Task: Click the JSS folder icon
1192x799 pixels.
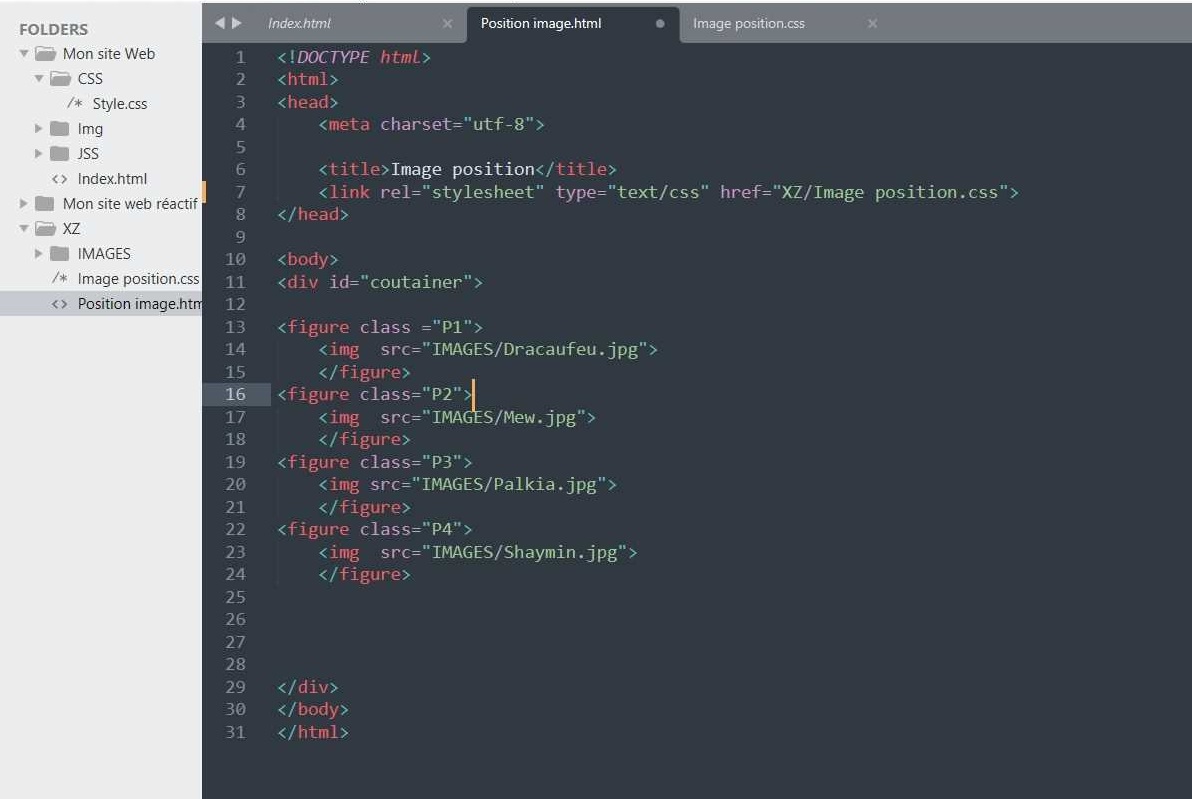Action: pos(60,154)
